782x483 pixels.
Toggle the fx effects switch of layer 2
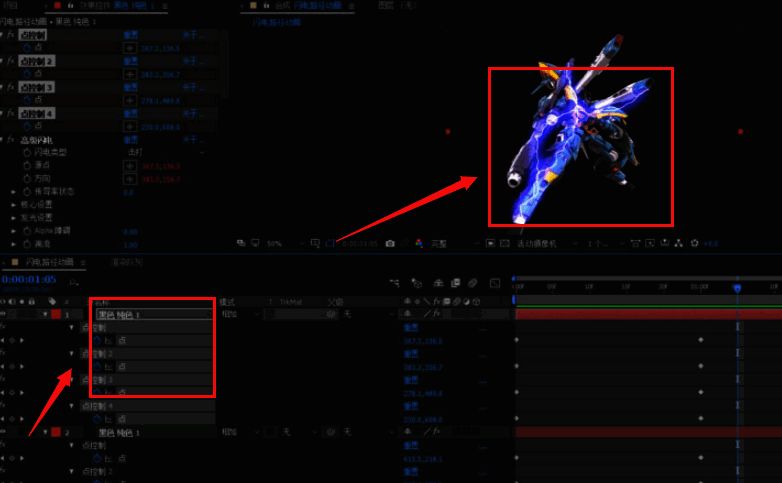[x=436, y=432]
